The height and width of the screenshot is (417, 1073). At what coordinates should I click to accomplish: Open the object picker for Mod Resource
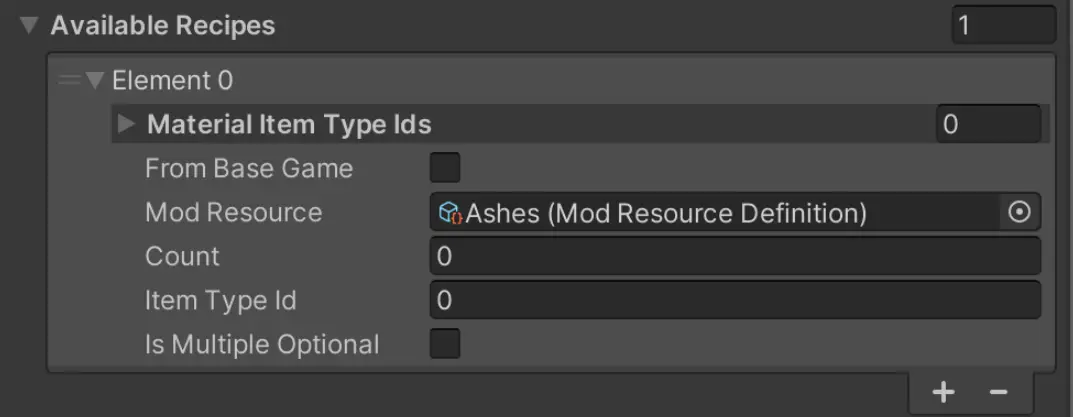1019,212
